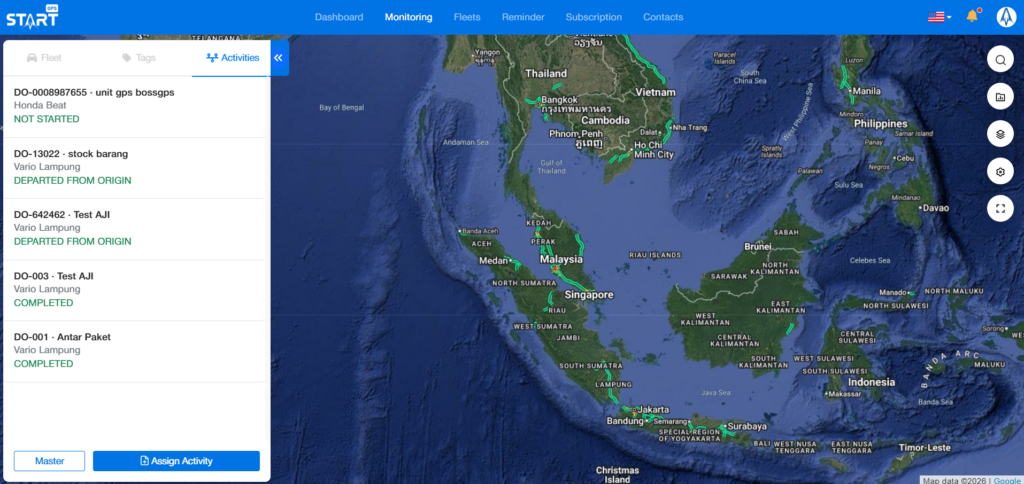Open the Dashboard menu
The height and width of the screenshot is (484, 1024).
[339, 17]
